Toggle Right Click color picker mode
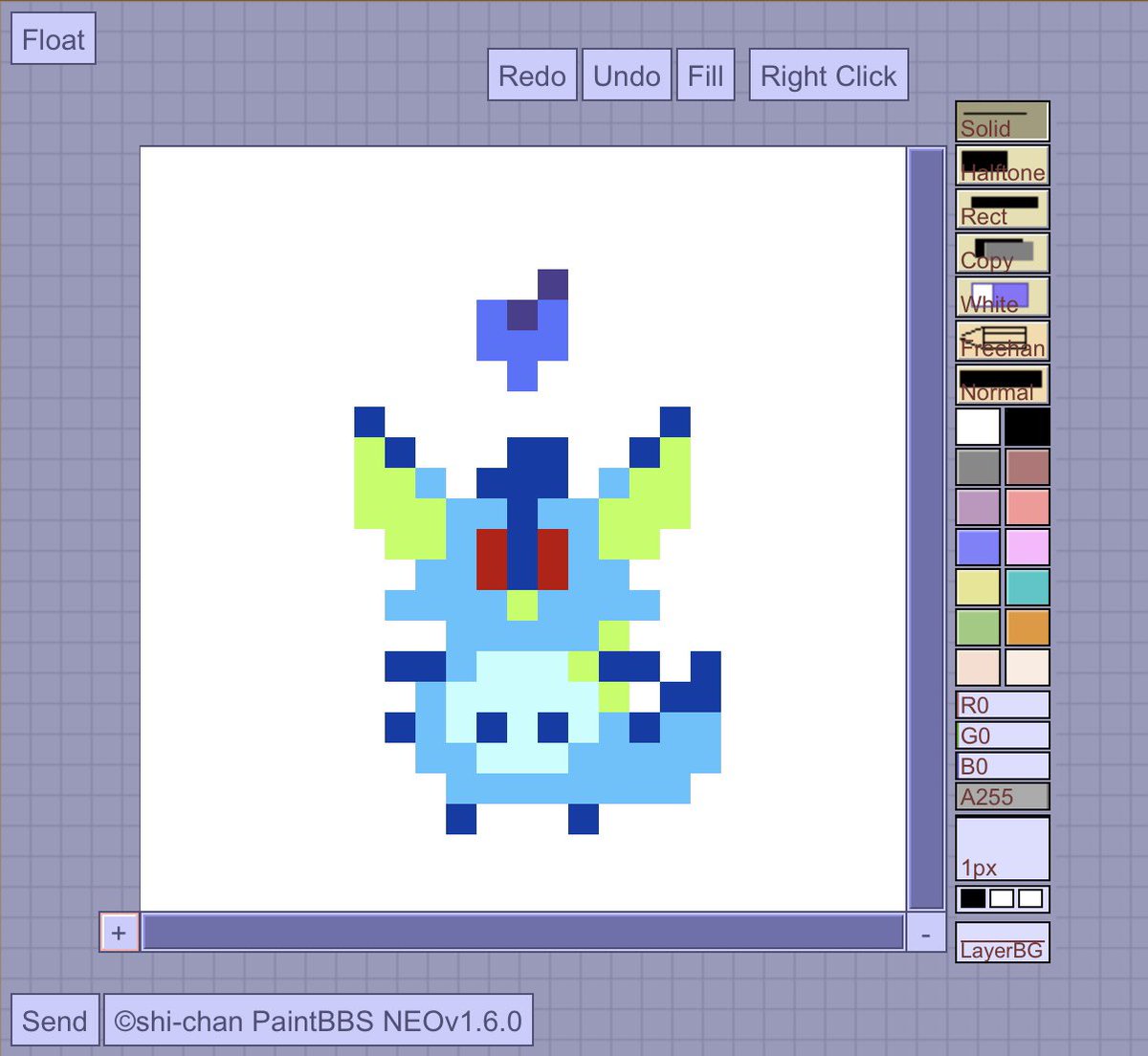The height and width of the screenshot is (1056, 1148). (x=828, y=75)
